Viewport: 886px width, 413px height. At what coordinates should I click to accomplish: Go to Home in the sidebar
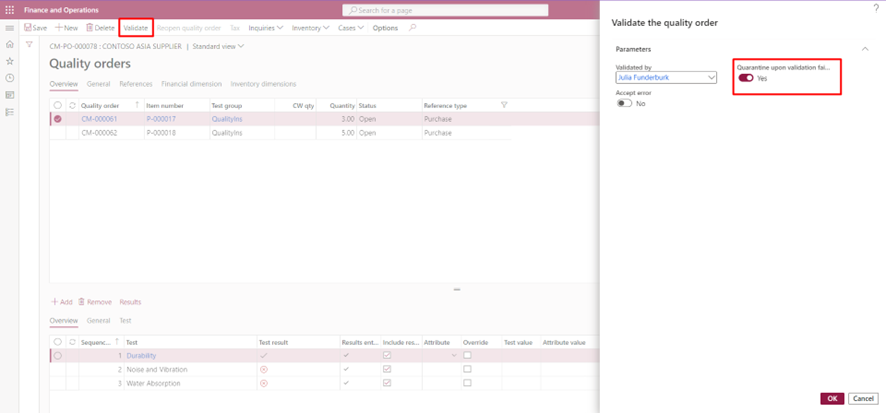(9, 44)
